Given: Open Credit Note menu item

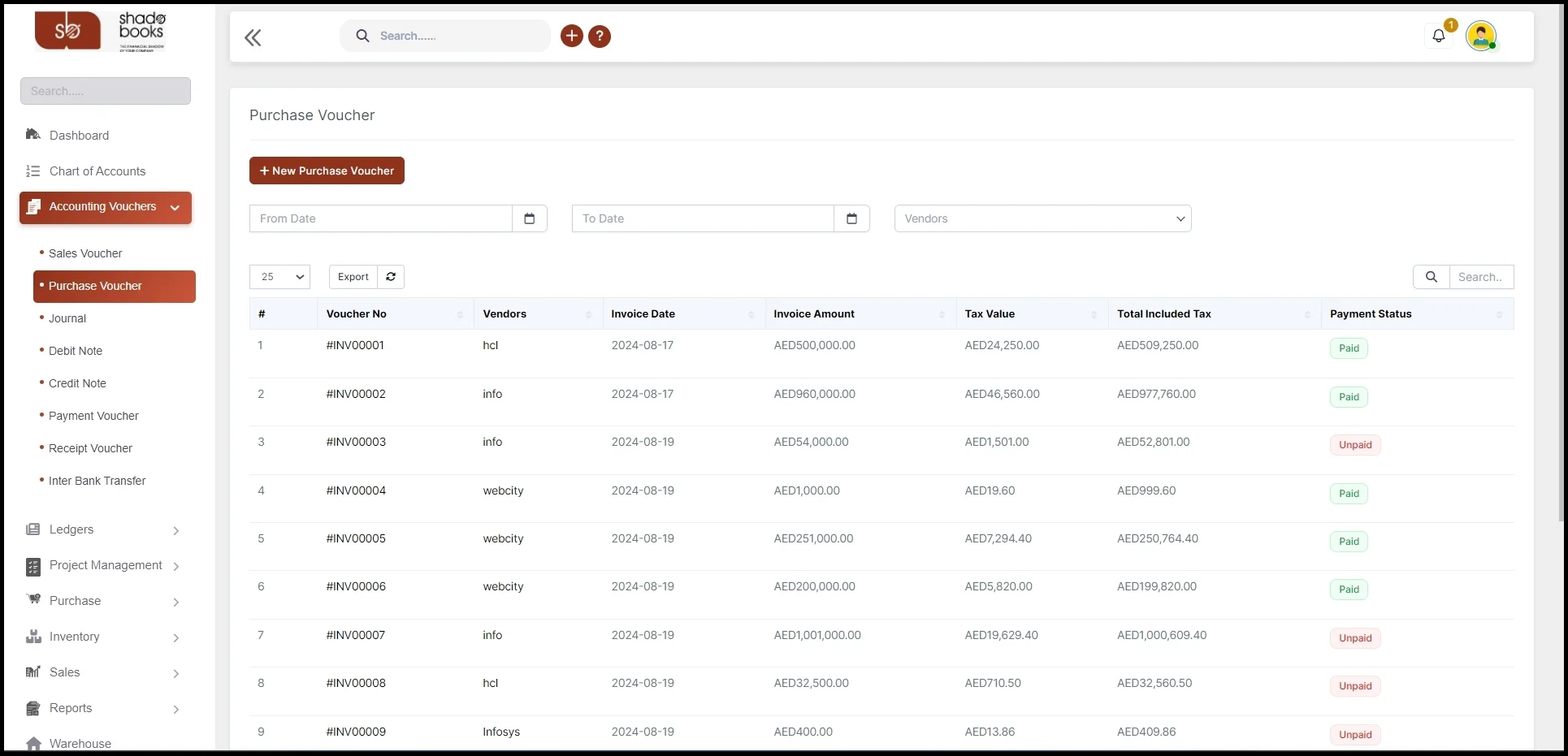Looking at the screenshot, I should pyautogui.click(x=77, y=383).
